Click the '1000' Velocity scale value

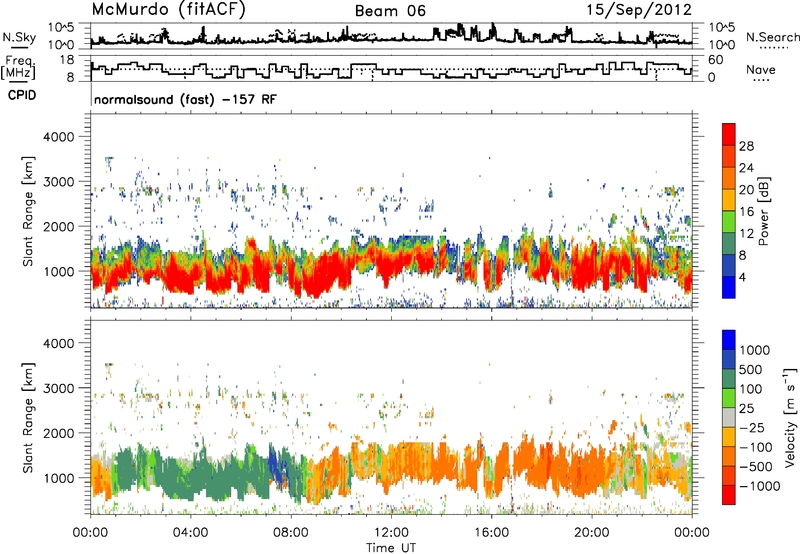[x=754, y=350]
